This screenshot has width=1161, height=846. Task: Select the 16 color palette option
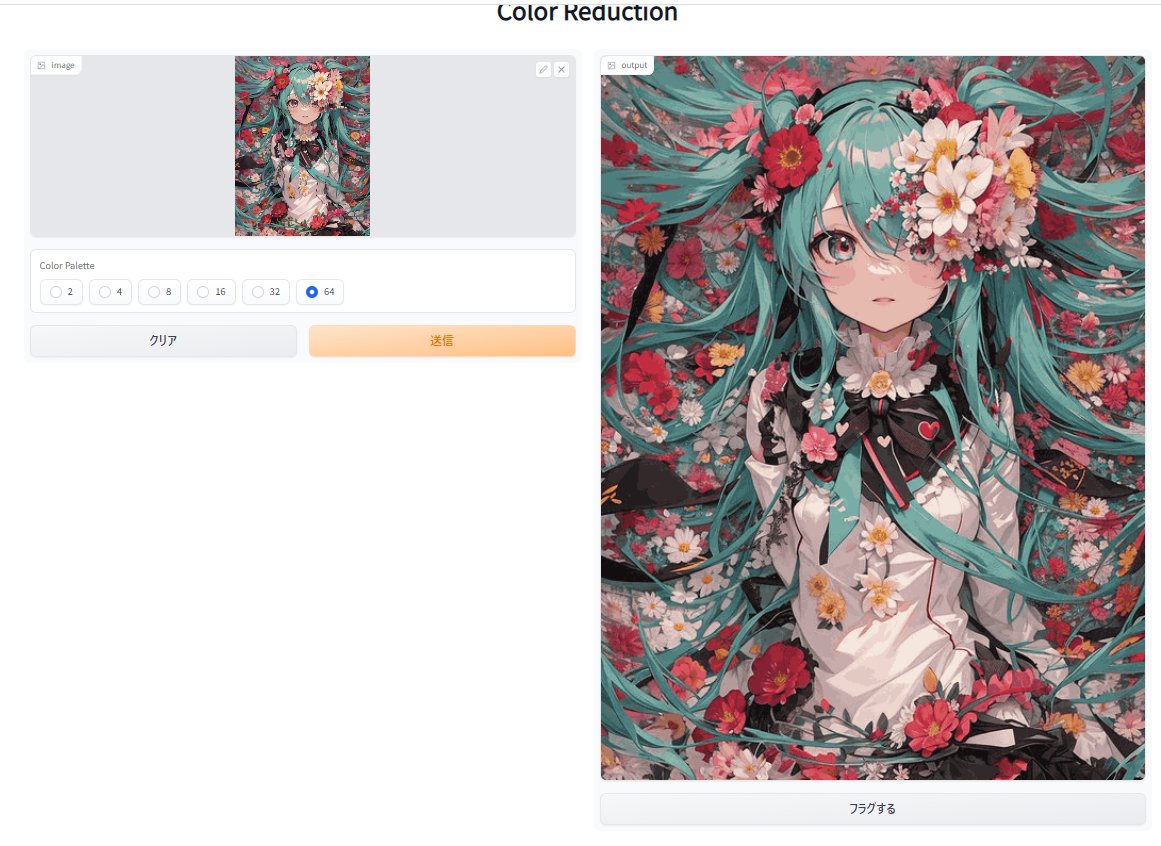(x=211, y=292)
